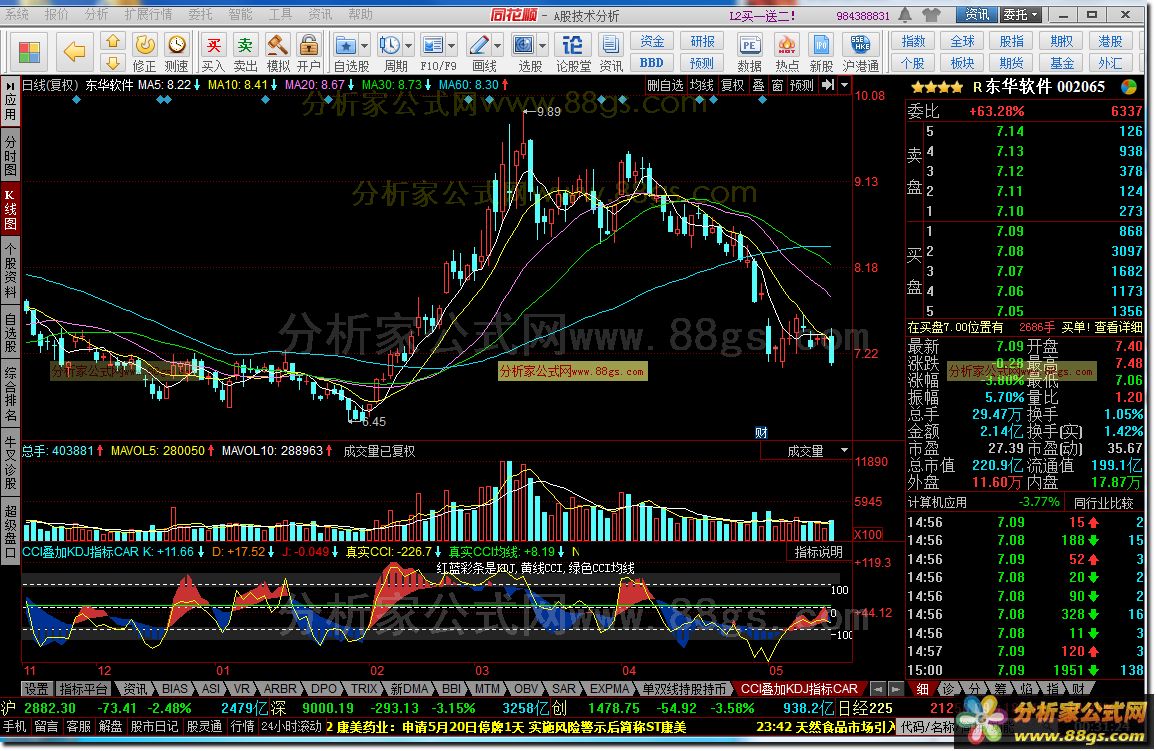1156x751 pixels.
Task: Toggle 删自选 remove from watchlist
Action: point(665,85)
